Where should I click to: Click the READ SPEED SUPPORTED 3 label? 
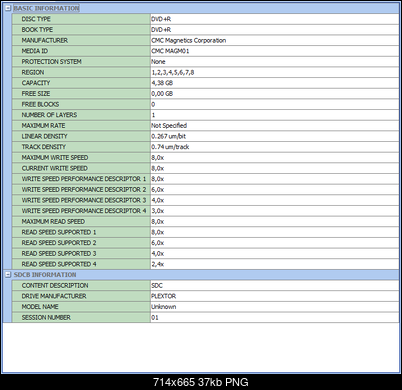(x=59, y=254)
